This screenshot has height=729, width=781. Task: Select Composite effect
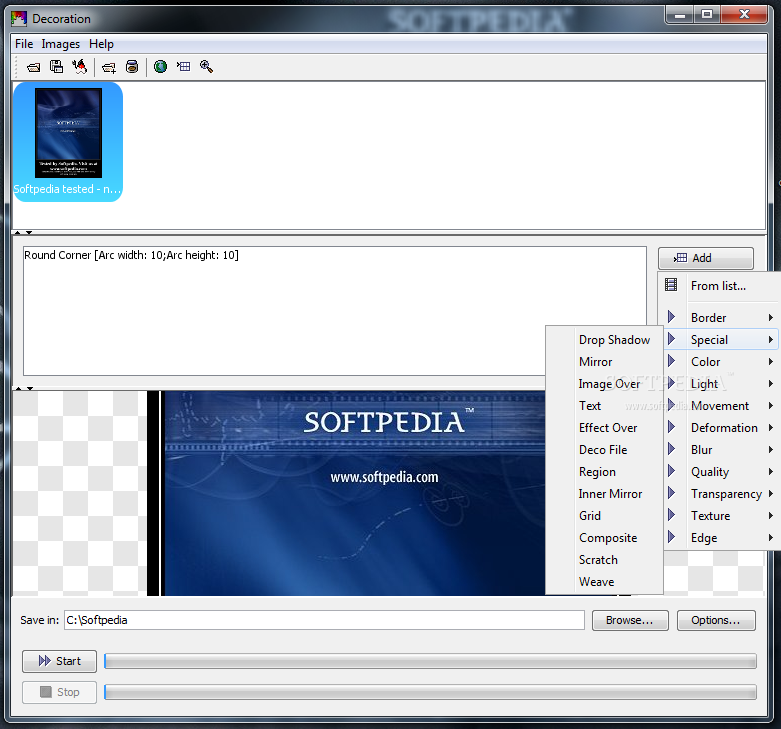[605, 538]
